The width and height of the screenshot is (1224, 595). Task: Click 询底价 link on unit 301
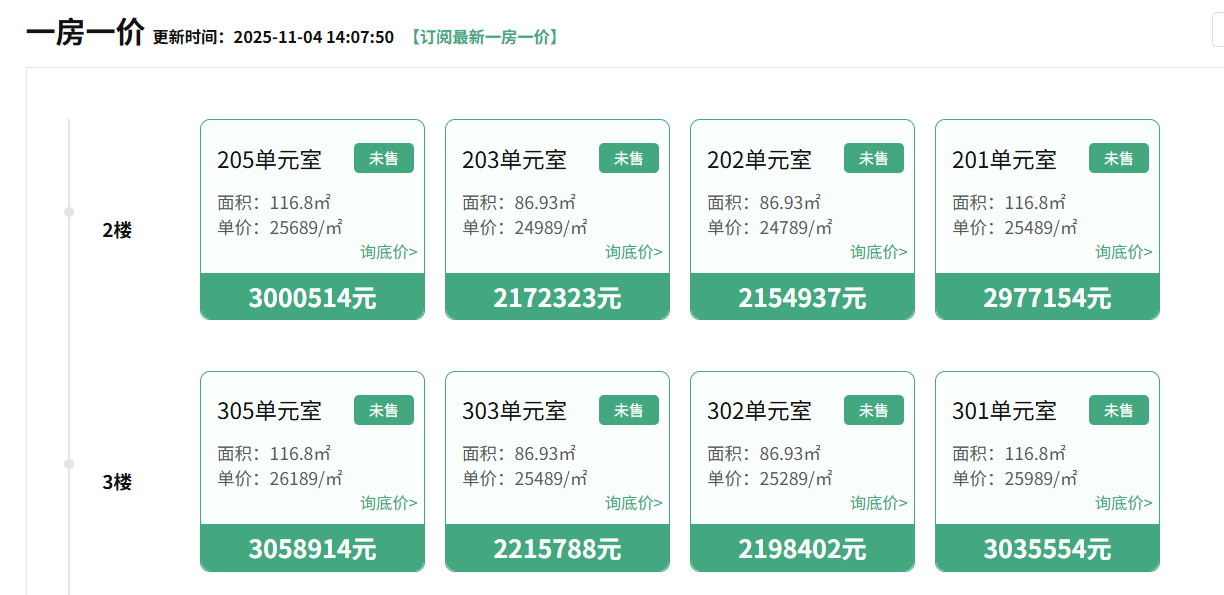[x=1124, y=503]
